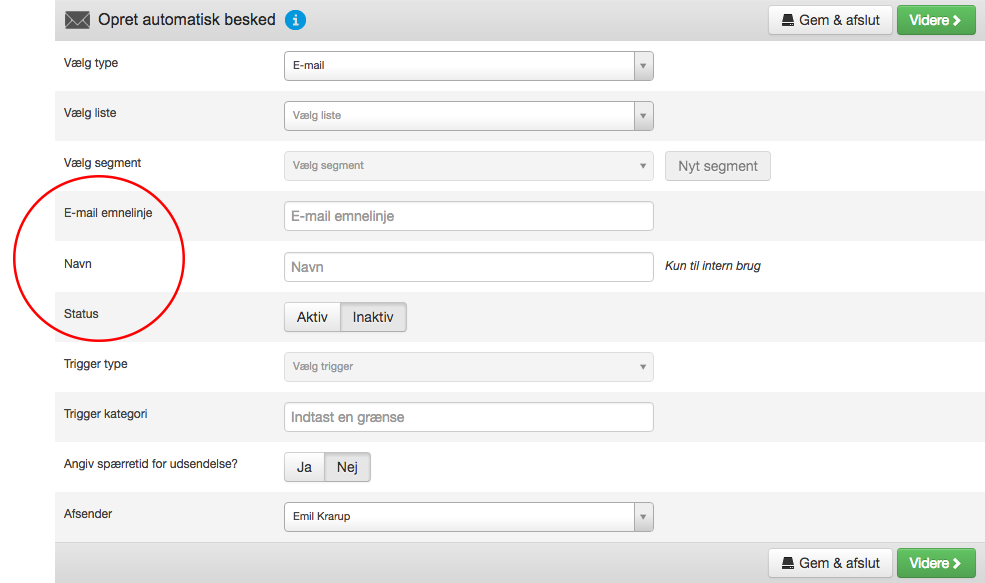Click the Vælg type dropdown arrow

click(x=643, y=66)
